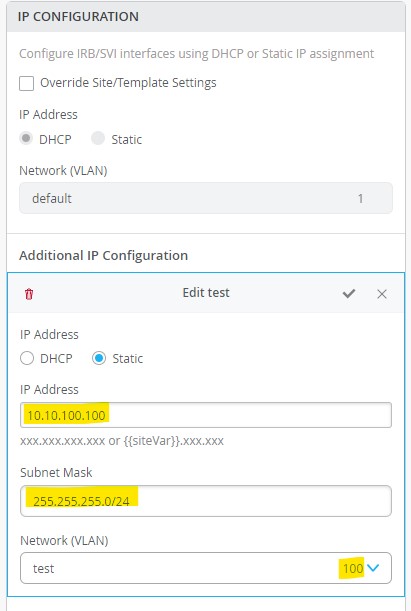Enable Override Site/Template Settings checkbox

click(26, 83)
